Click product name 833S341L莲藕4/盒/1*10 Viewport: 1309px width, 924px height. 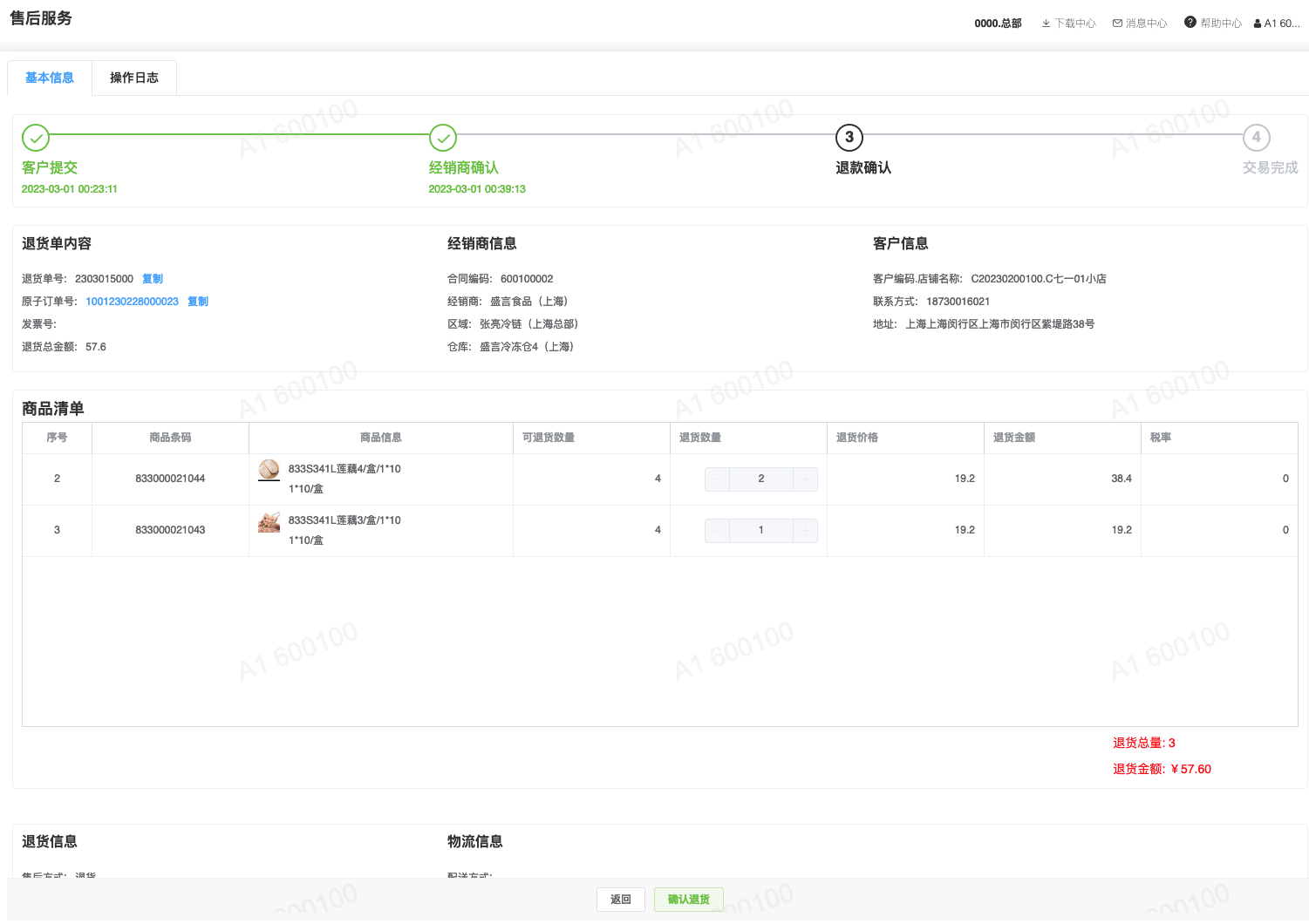(344, 469)
